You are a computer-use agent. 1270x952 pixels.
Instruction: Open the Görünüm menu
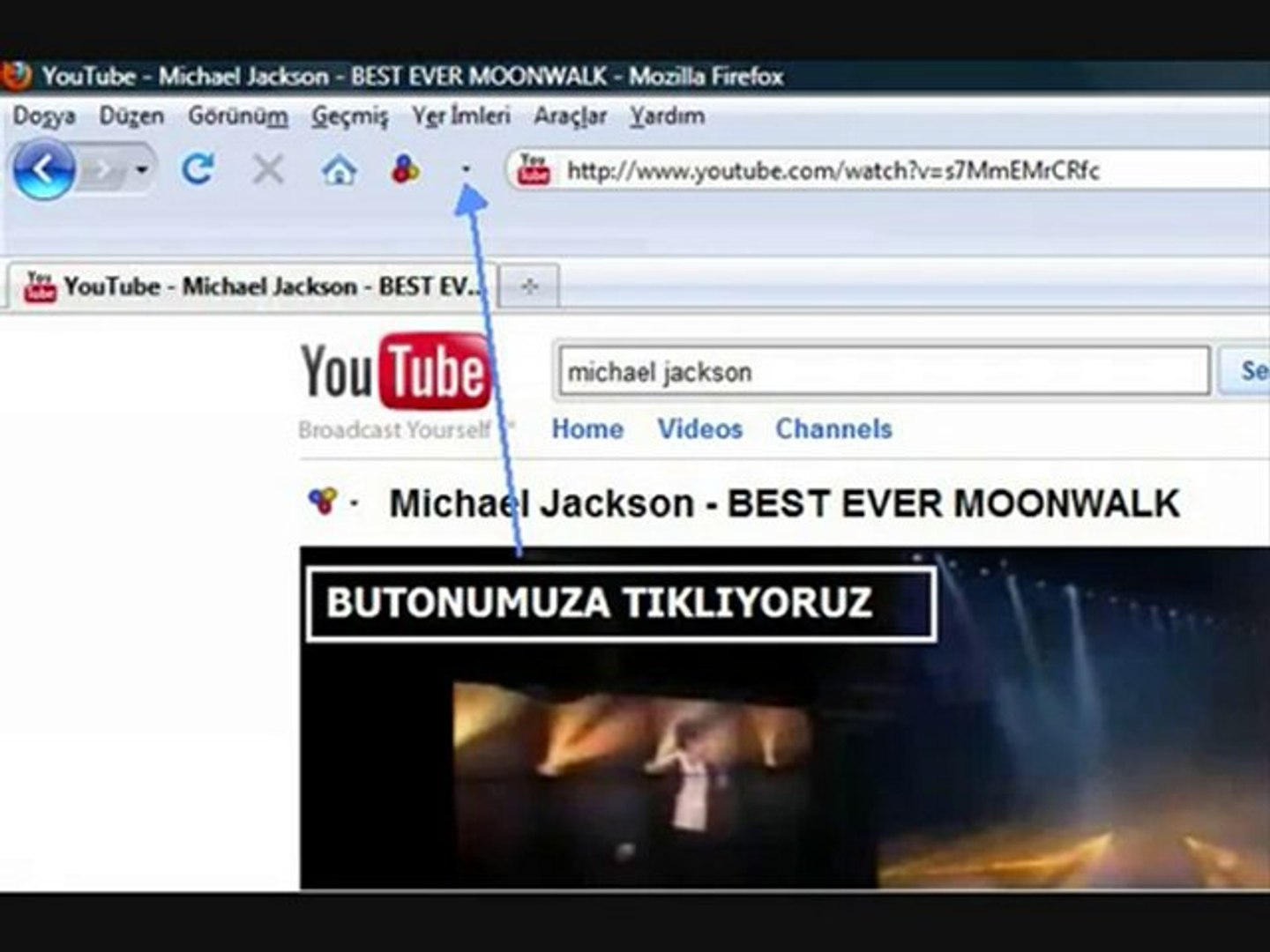point(237,115)
